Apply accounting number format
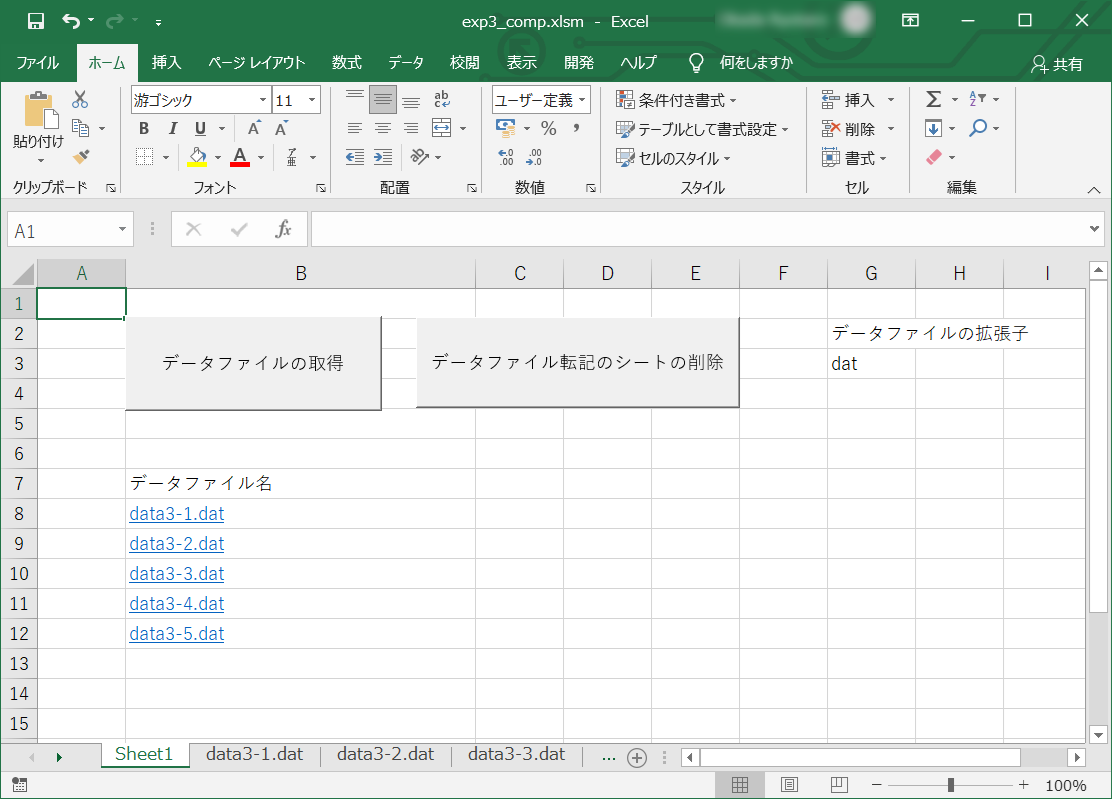 (x=506, y=128)
